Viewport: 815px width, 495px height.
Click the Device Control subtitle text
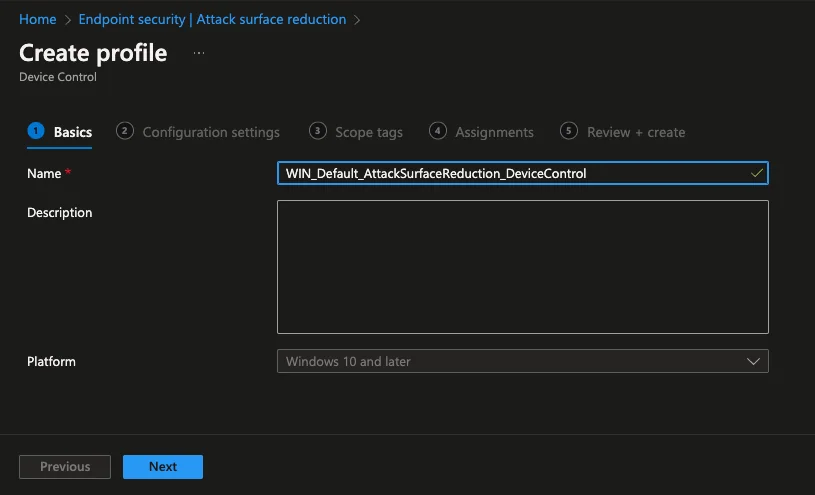click(58, 77)
